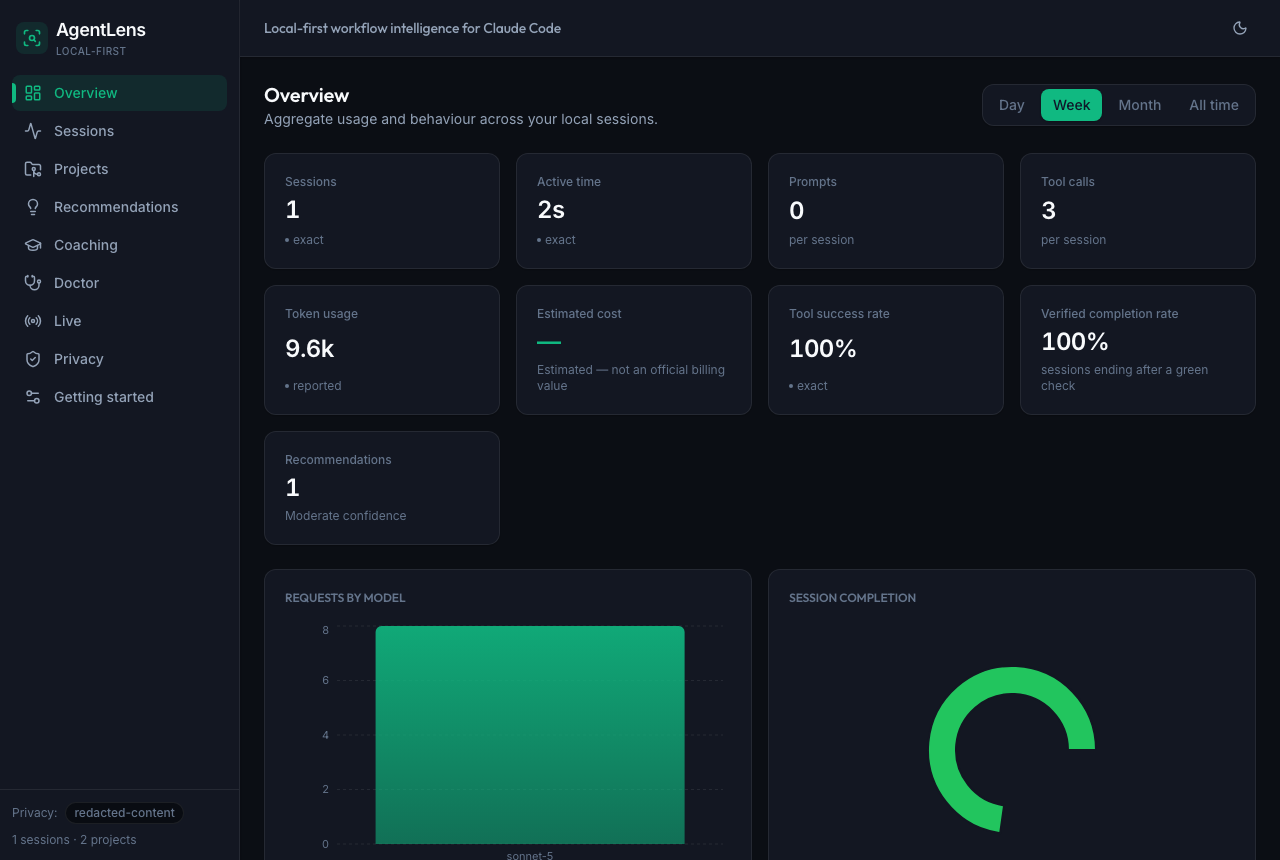Select All time range

[x=1214, y=105]
